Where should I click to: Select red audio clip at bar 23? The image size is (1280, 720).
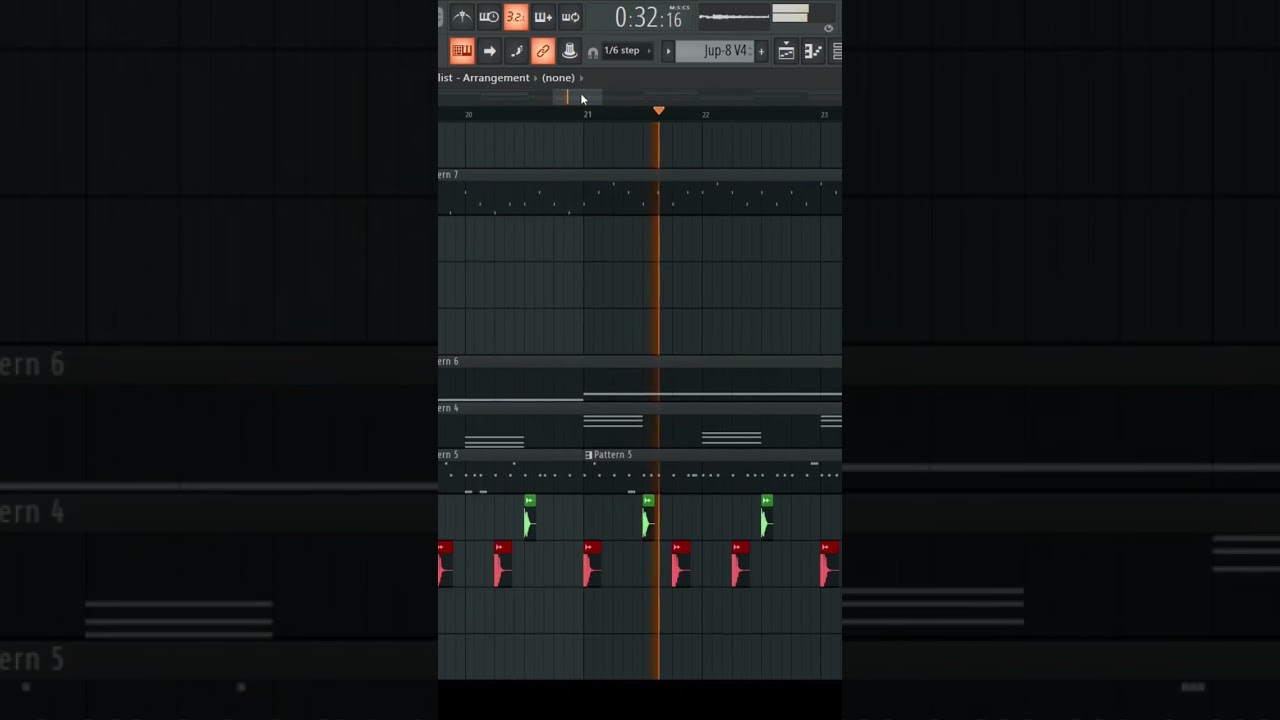829,564
